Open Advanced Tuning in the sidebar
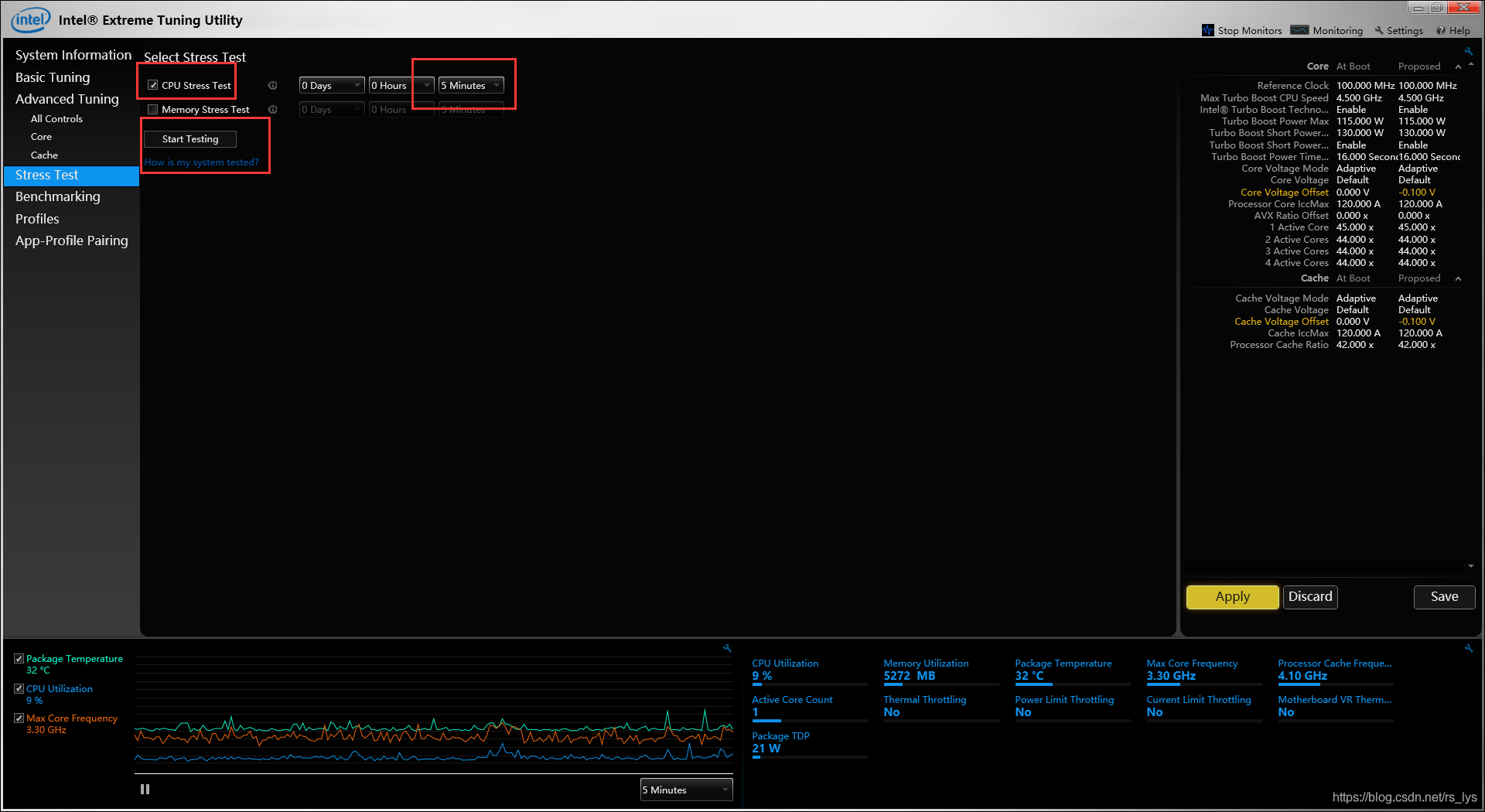Viewport: 1485px width, 812px height. (67, 99)
